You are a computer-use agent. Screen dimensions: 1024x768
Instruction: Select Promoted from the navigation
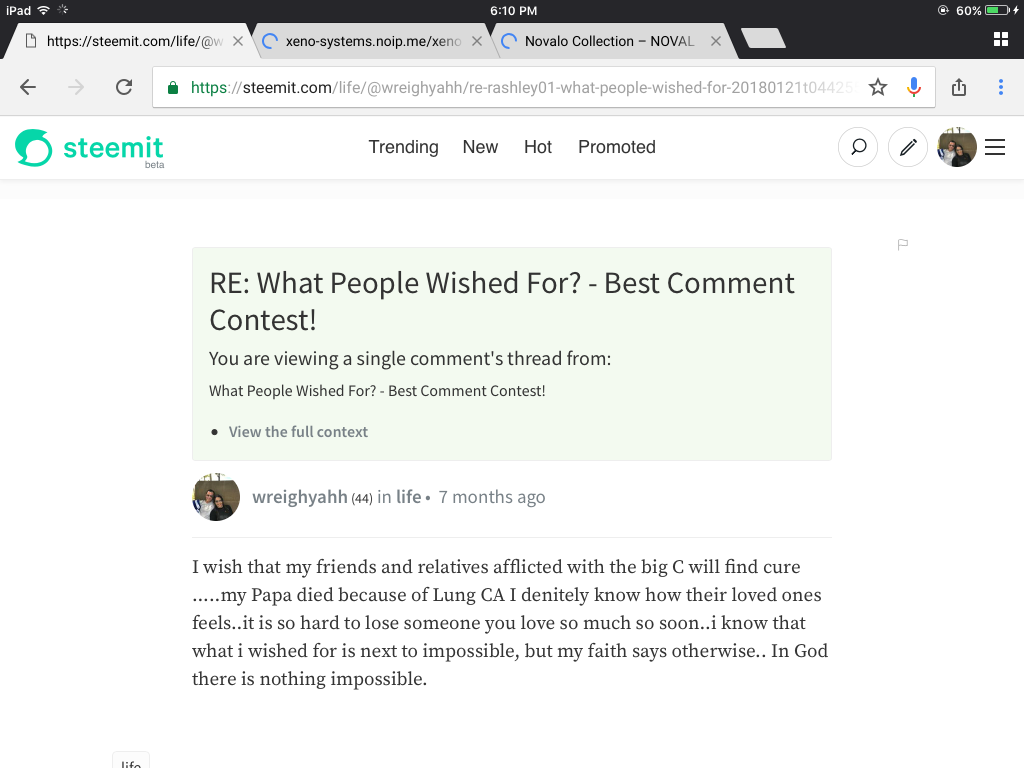click(x=616, y=147)
